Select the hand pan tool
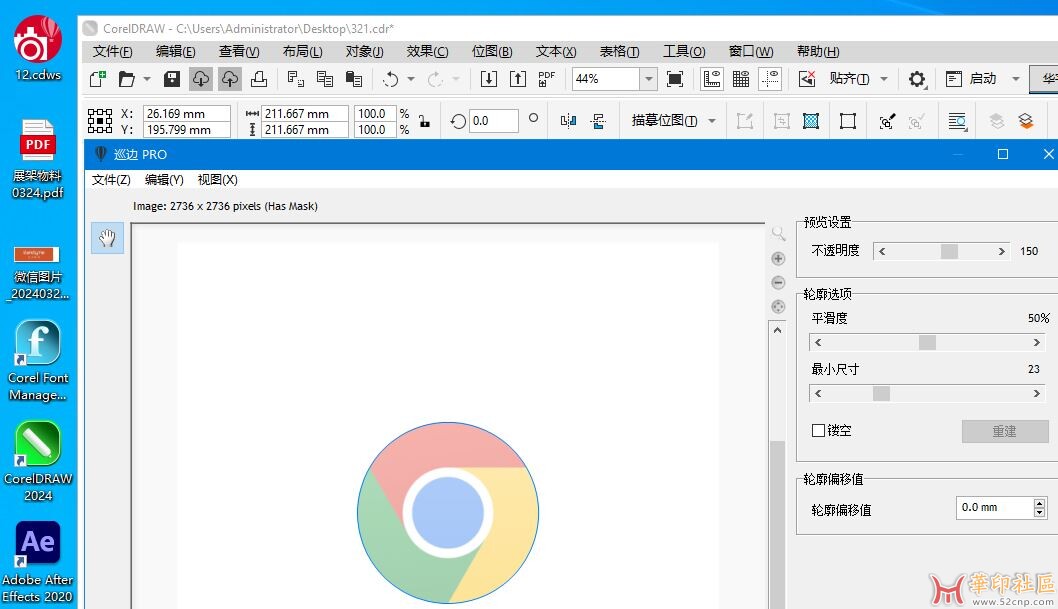The image size is (1058, 609). [107, 238]
